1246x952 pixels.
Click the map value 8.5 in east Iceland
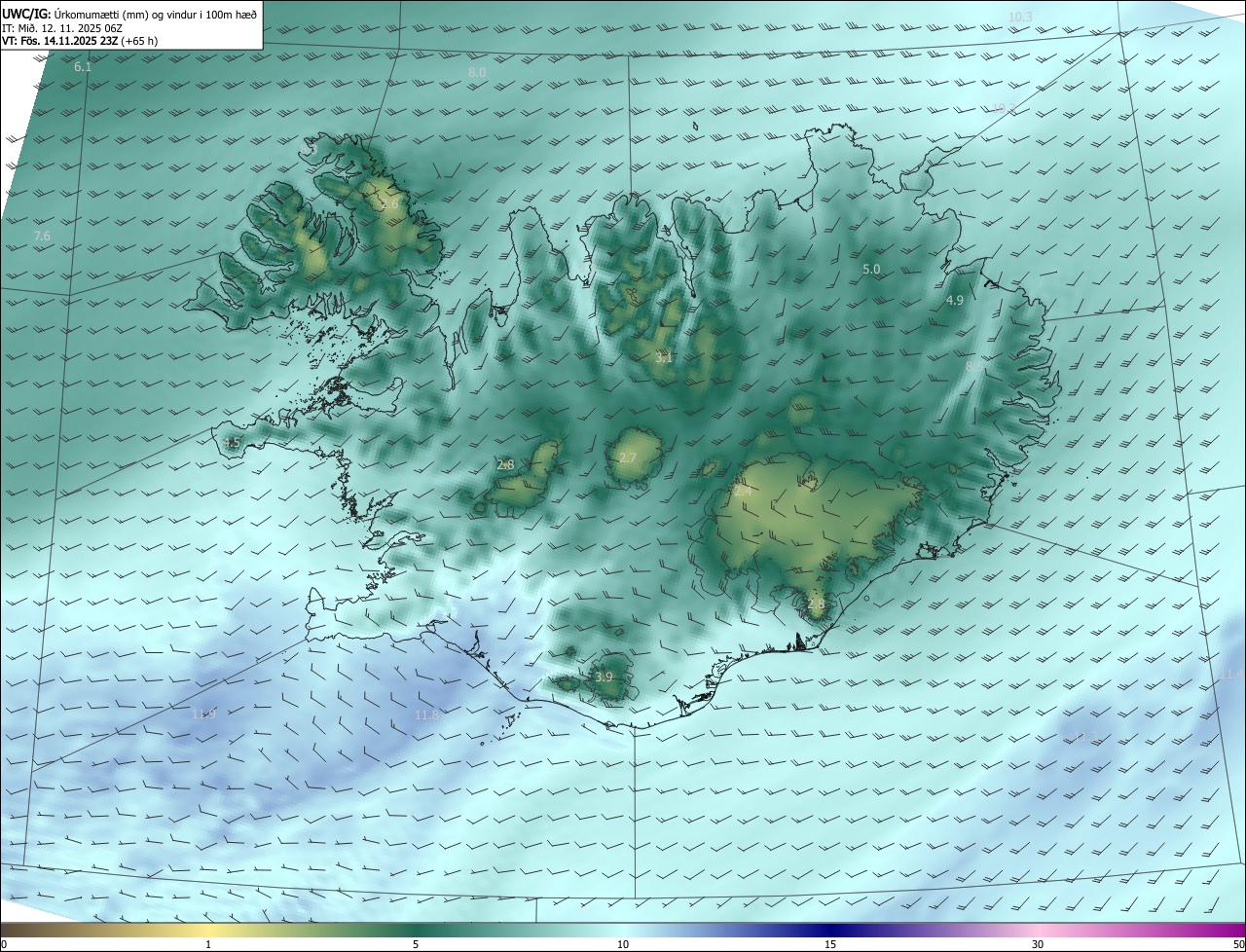[x=974, y=366]
